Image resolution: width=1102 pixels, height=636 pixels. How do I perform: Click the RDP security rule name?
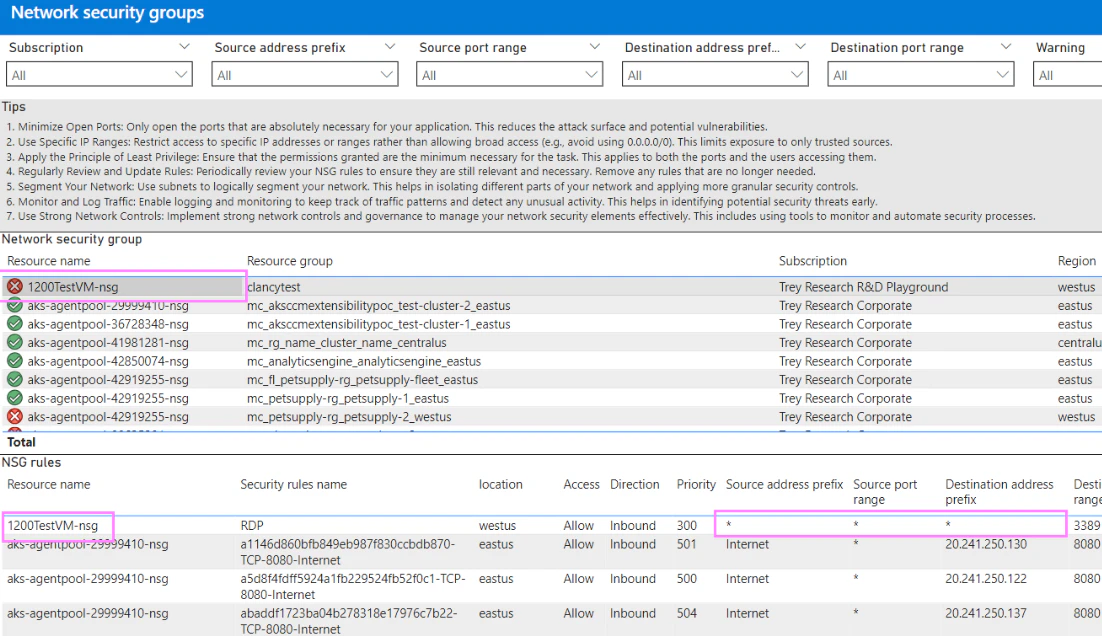[252, 525]
